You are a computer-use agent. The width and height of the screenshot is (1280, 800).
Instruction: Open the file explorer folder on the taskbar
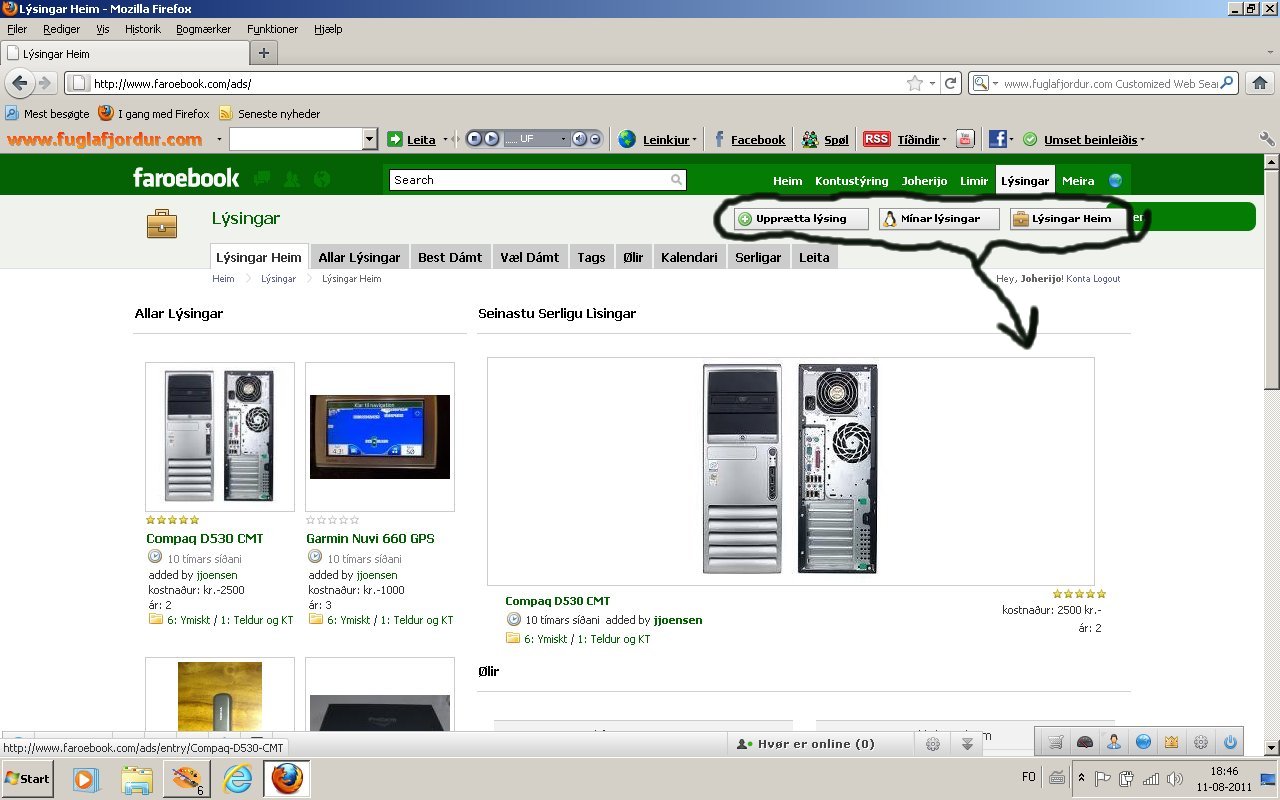pos(137,778)
